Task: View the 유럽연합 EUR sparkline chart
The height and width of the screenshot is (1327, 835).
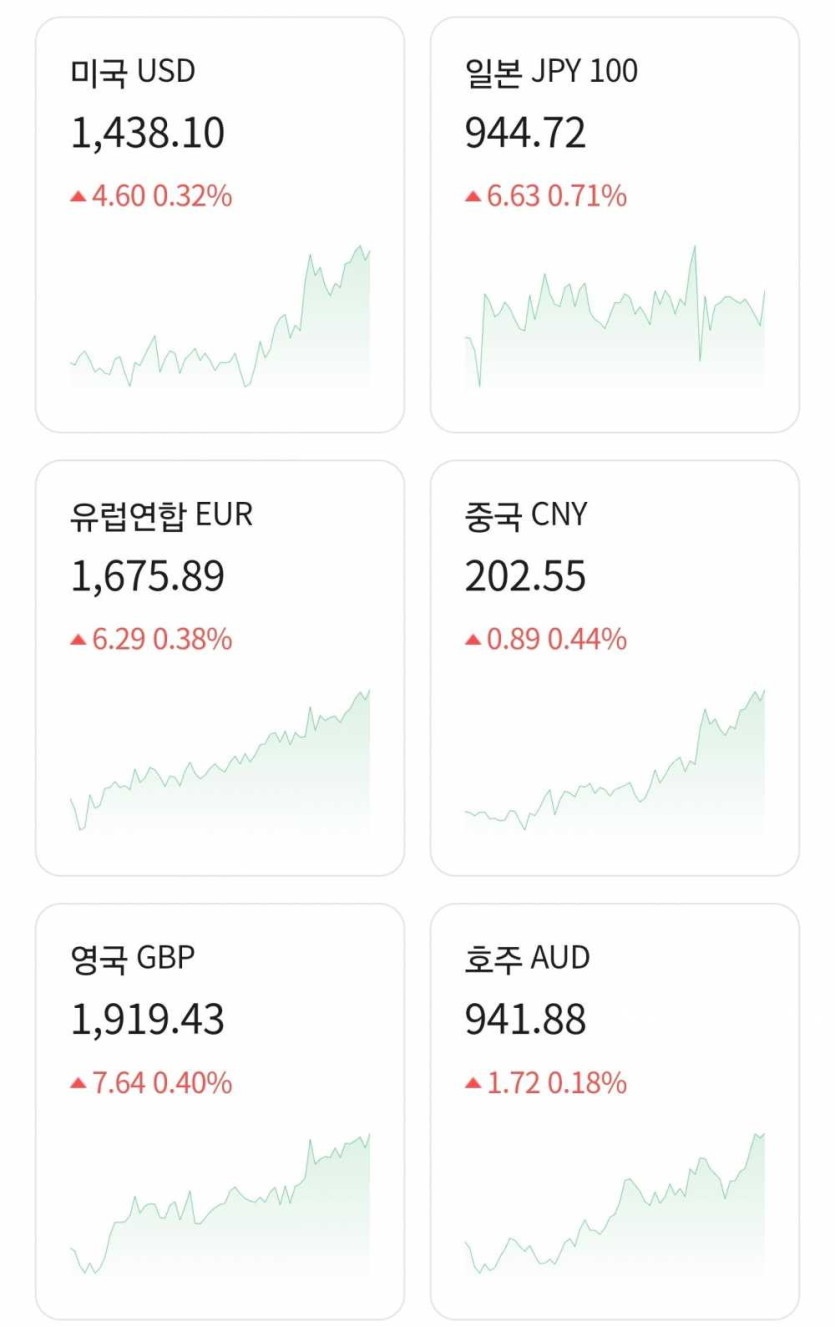Action: point(220,765)
